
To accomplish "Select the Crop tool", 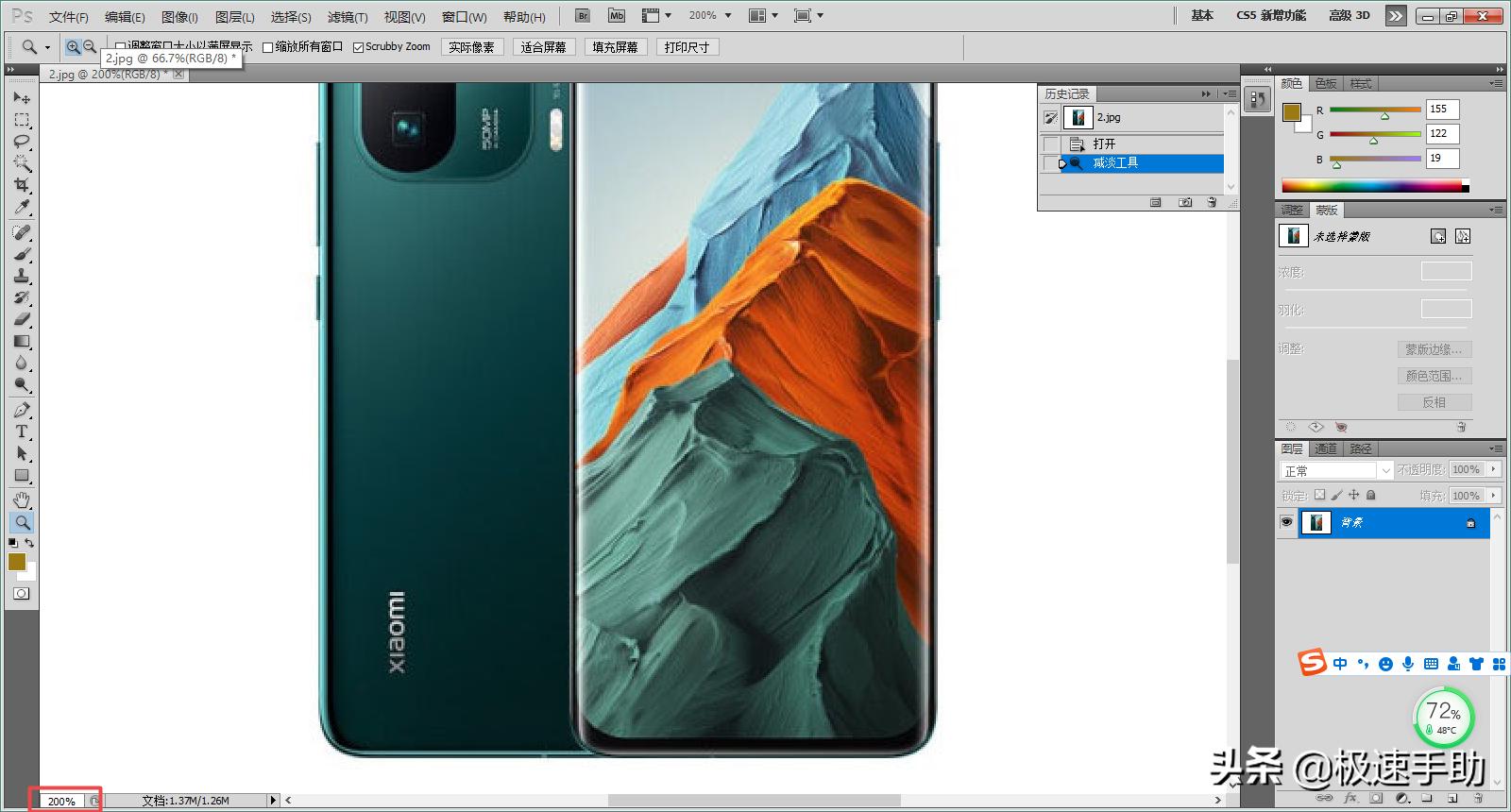I will click(x=22, y=185).
